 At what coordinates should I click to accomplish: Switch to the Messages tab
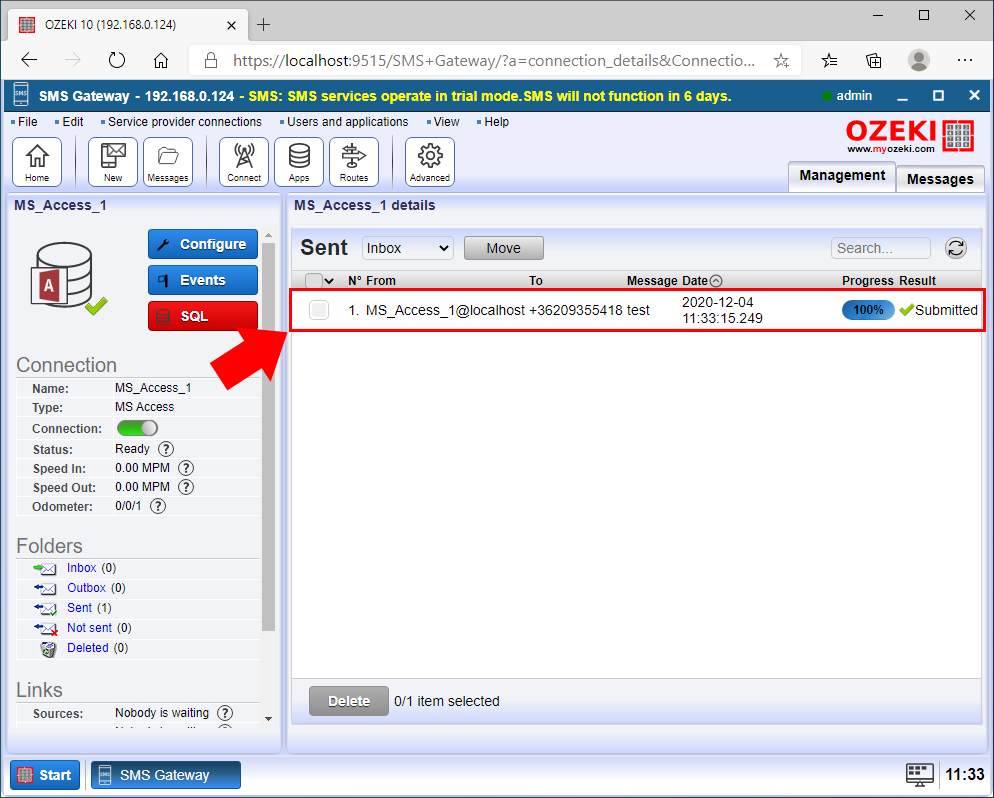pyautogui.click(x=939, y=179)
